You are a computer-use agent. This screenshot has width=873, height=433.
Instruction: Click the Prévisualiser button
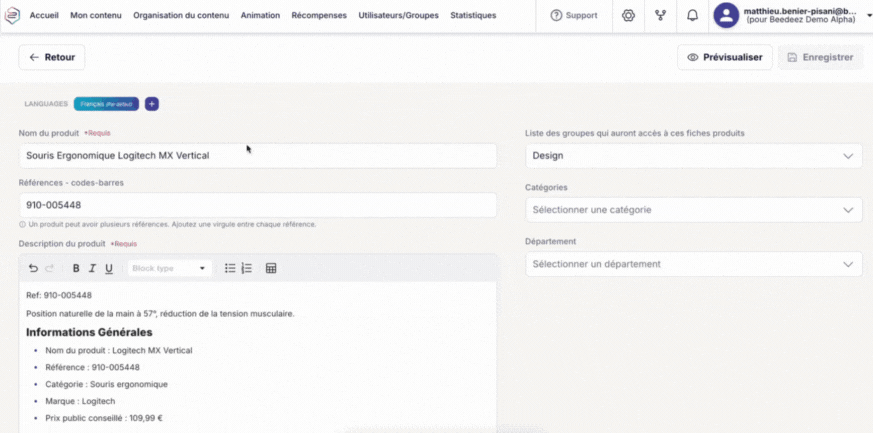pyautogui.click(x=725, y=57)
